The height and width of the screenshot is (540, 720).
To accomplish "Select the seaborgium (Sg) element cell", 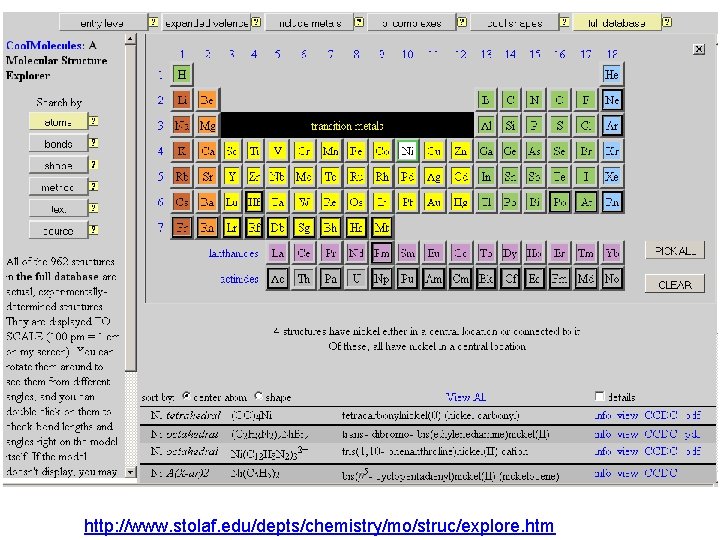I will [304, 227].
